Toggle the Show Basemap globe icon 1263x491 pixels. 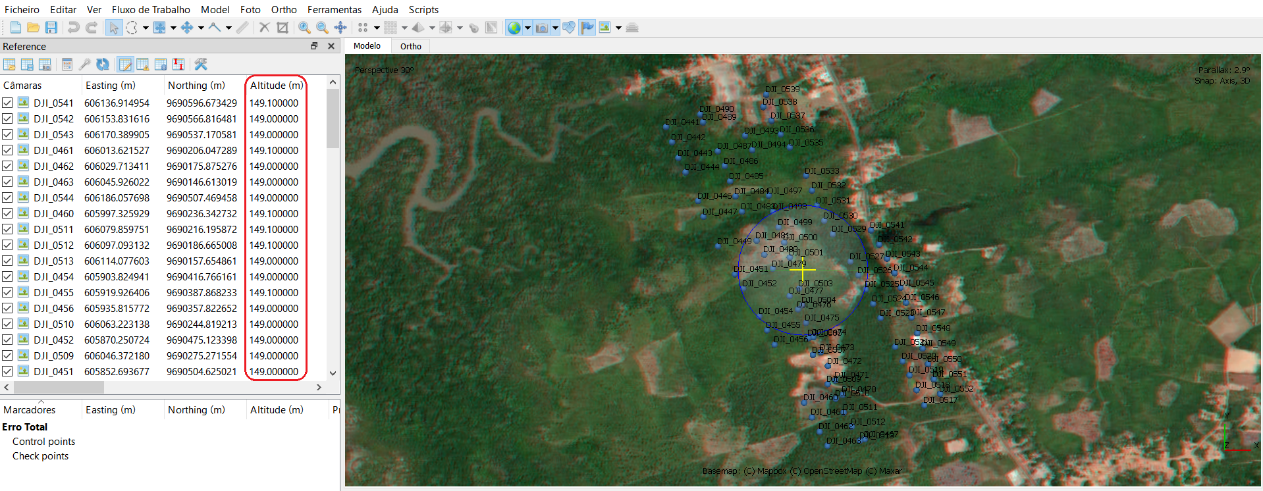514,27
